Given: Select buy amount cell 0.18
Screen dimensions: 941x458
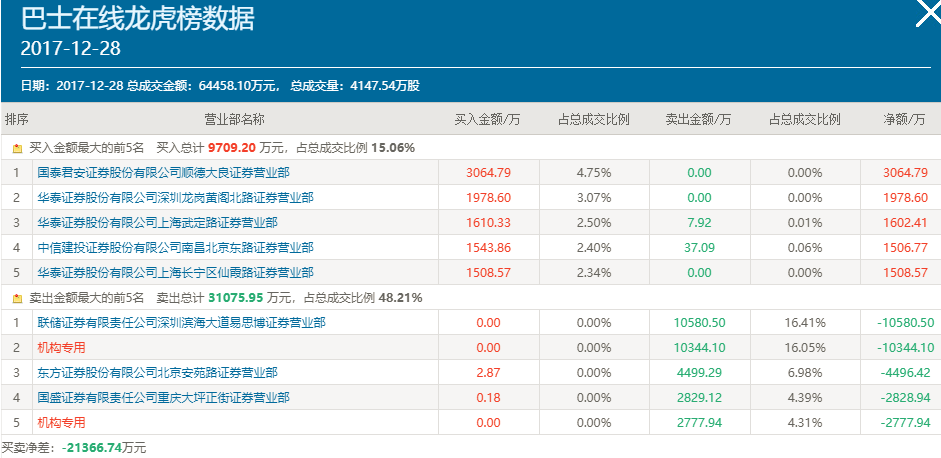Looking at the screenshot, I should 489,398.
